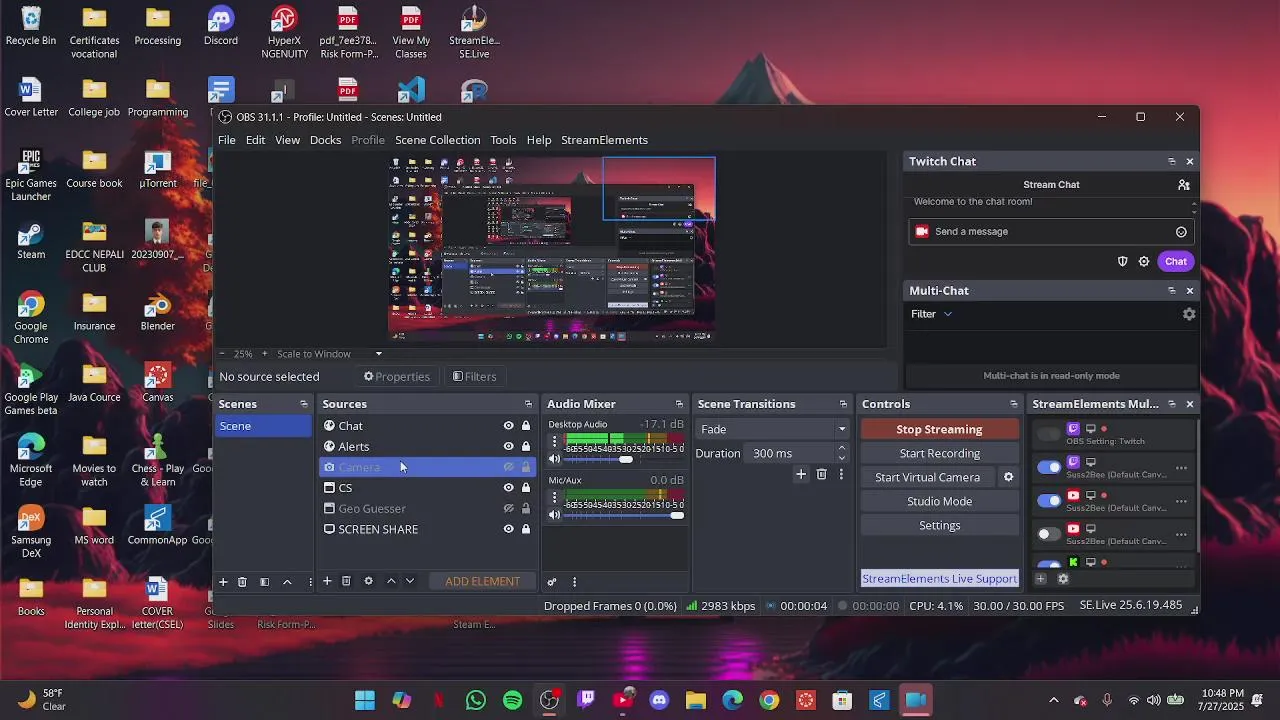Image resolution: width=1280 pixels, height=720 pixels.
Task: Adjust the Desktop Audio volume slider
Action: tap(625, 459)
